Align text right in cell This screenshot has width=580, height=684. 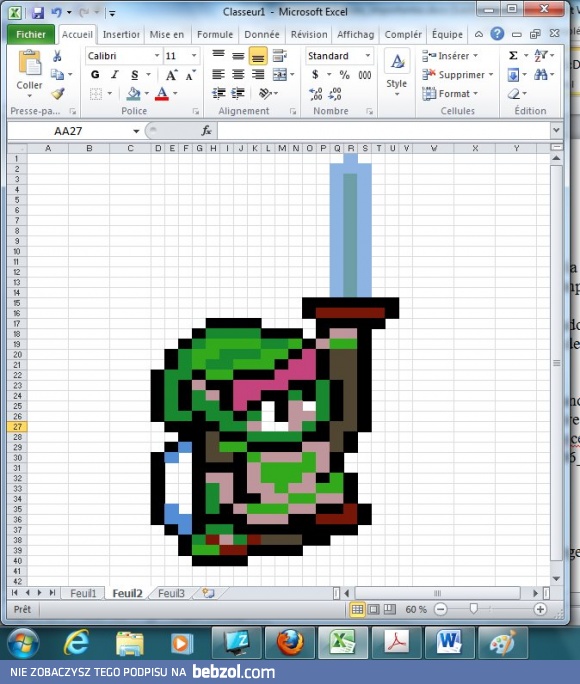(258, 75)
